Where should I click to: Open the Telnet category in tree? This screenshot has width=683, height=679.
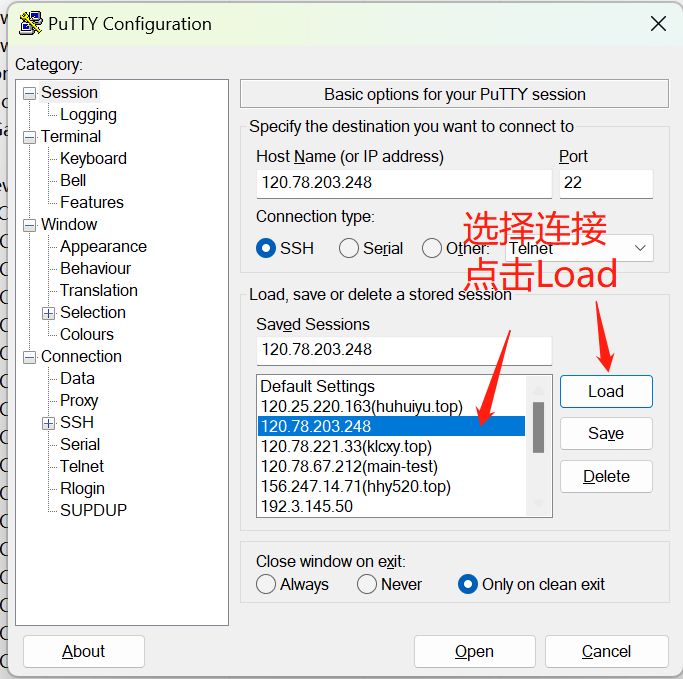tap(82, 466)
